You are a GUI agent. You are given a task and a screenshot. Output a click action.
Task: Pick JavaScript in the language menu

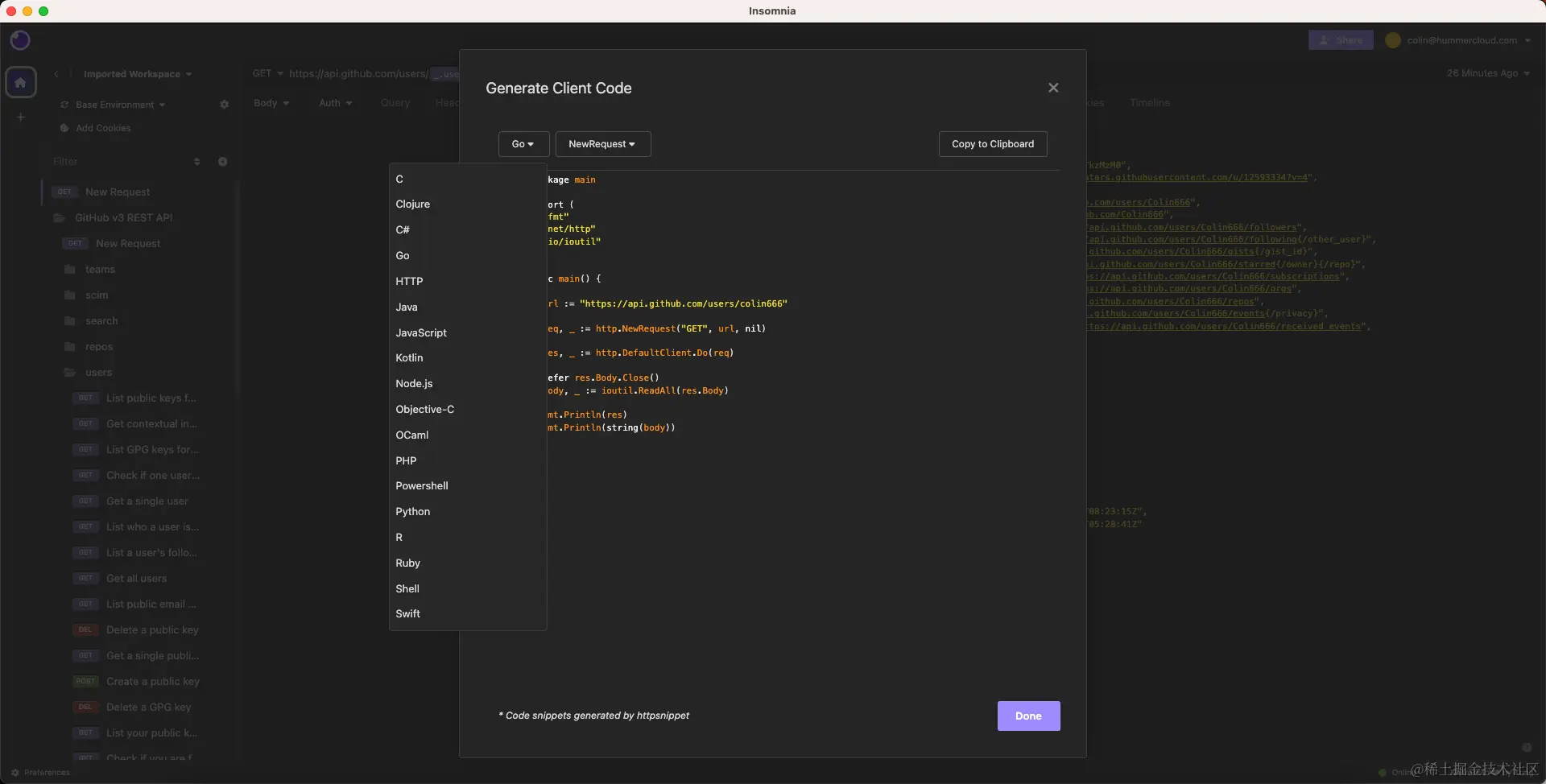pos(468,332)
